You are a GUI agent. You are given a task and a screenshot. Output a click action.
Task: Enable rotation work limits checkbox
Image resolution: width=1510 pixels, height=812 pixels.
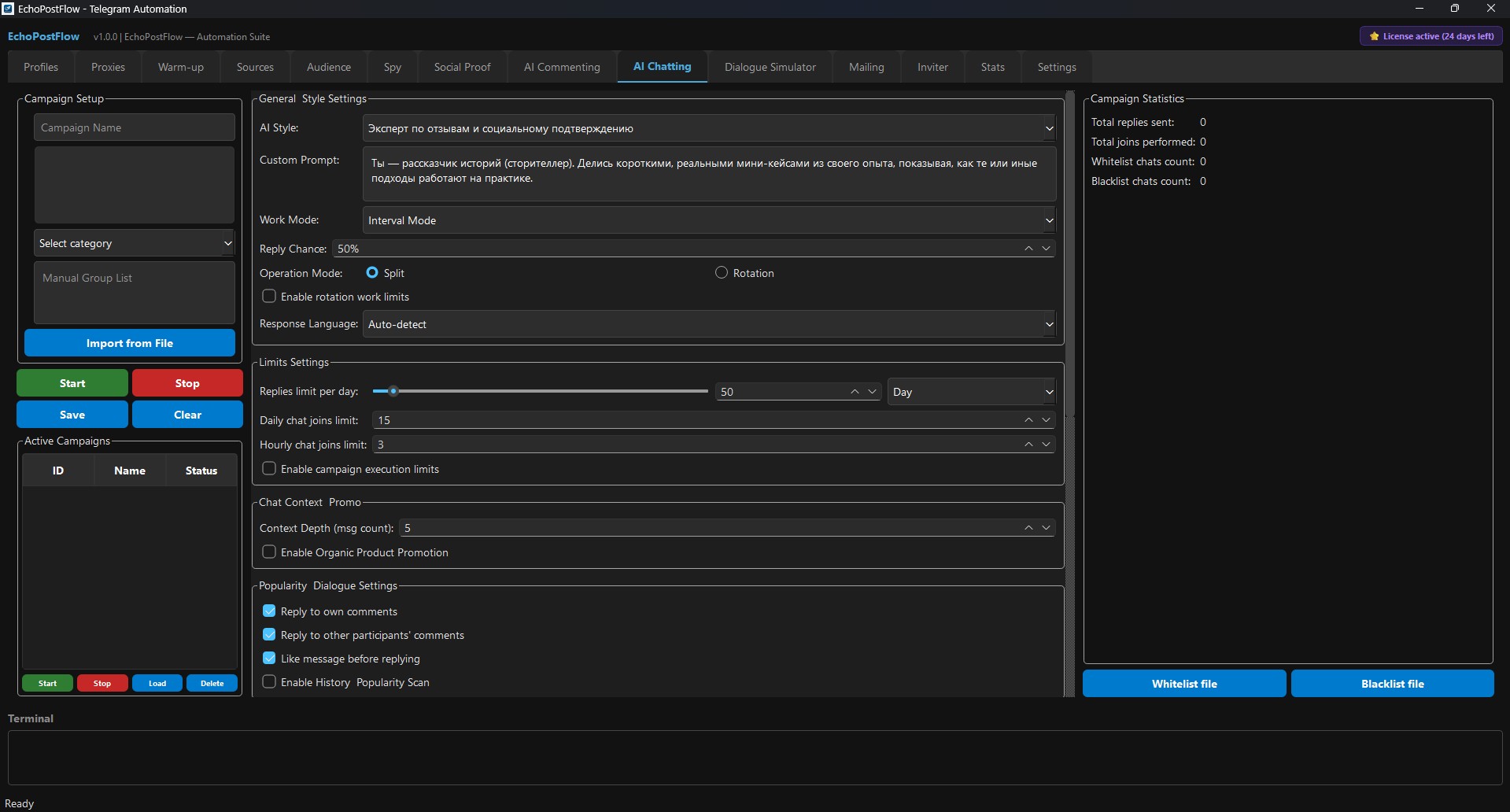269,297
